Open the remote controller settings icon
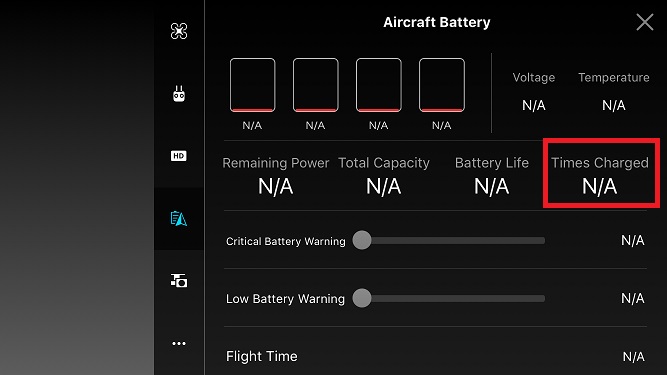667x375 pixels. click(x=179, y=94)
